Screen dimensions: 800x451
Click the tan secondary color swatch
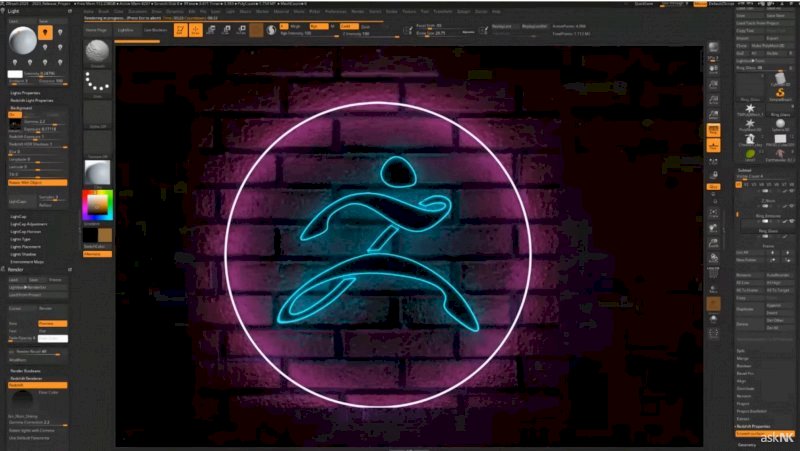105,235
